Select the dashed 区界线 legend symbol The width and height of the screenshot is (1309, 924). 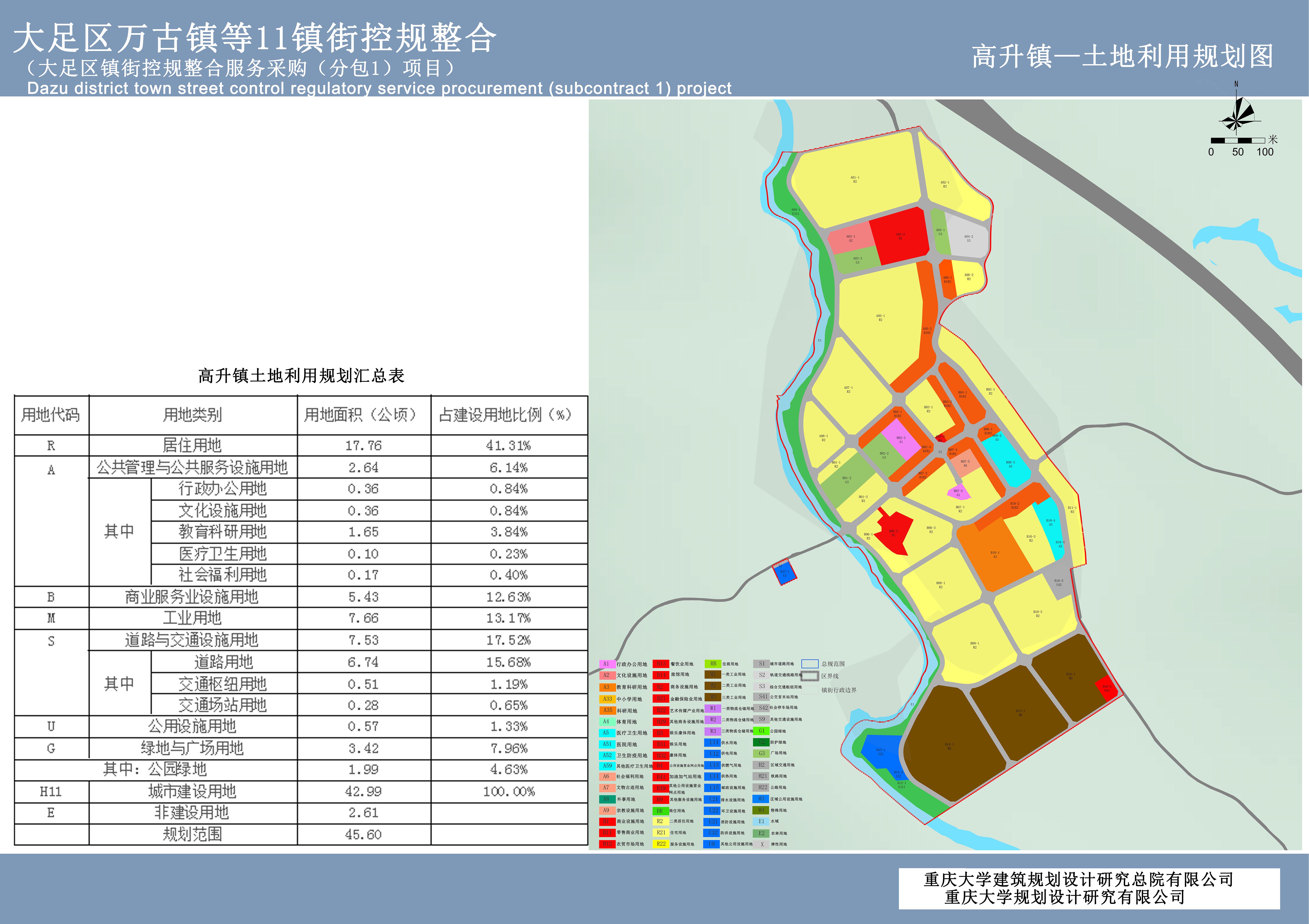point(810,676)
